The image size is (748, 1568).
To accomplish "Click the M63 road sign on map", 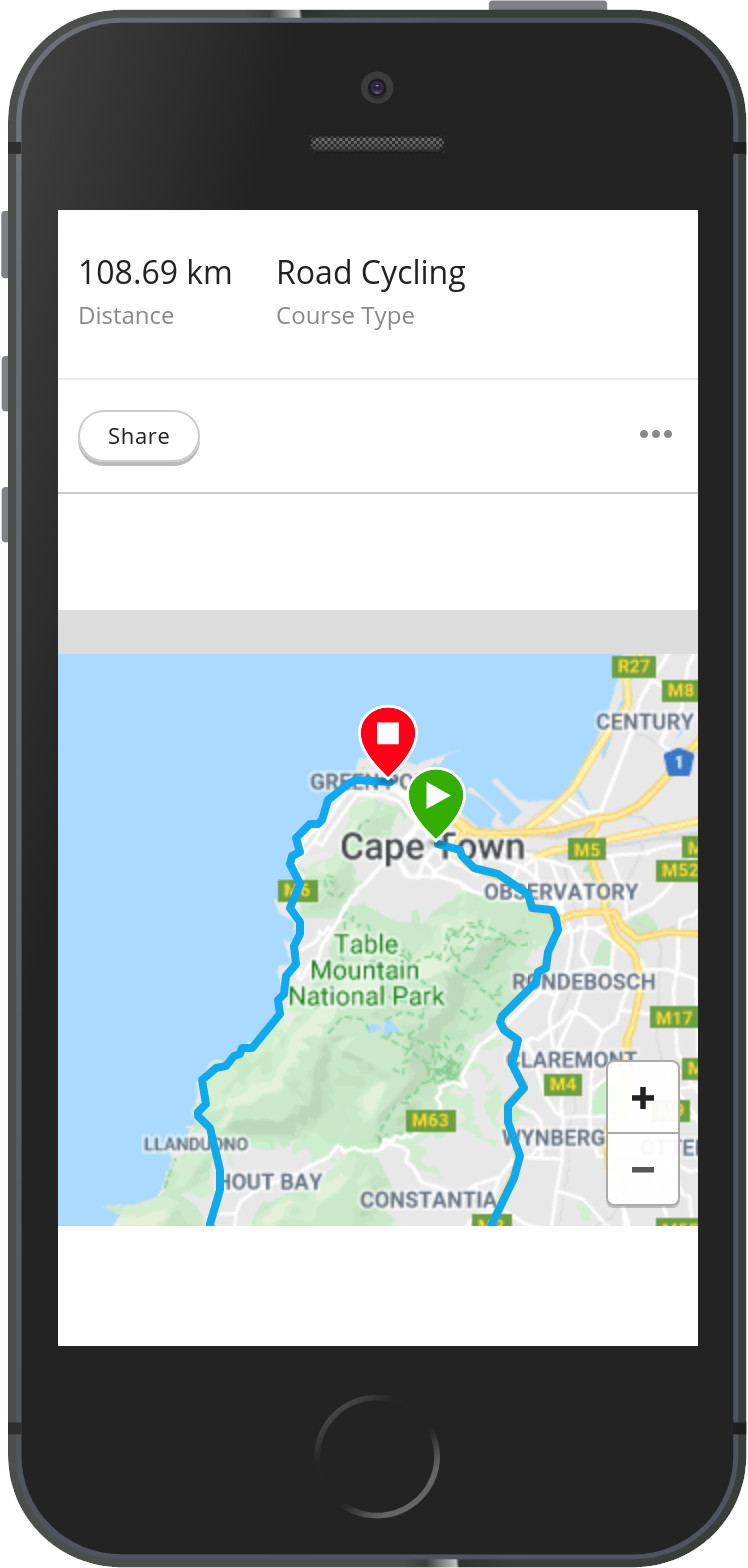I will click(x=431, y=1120).
